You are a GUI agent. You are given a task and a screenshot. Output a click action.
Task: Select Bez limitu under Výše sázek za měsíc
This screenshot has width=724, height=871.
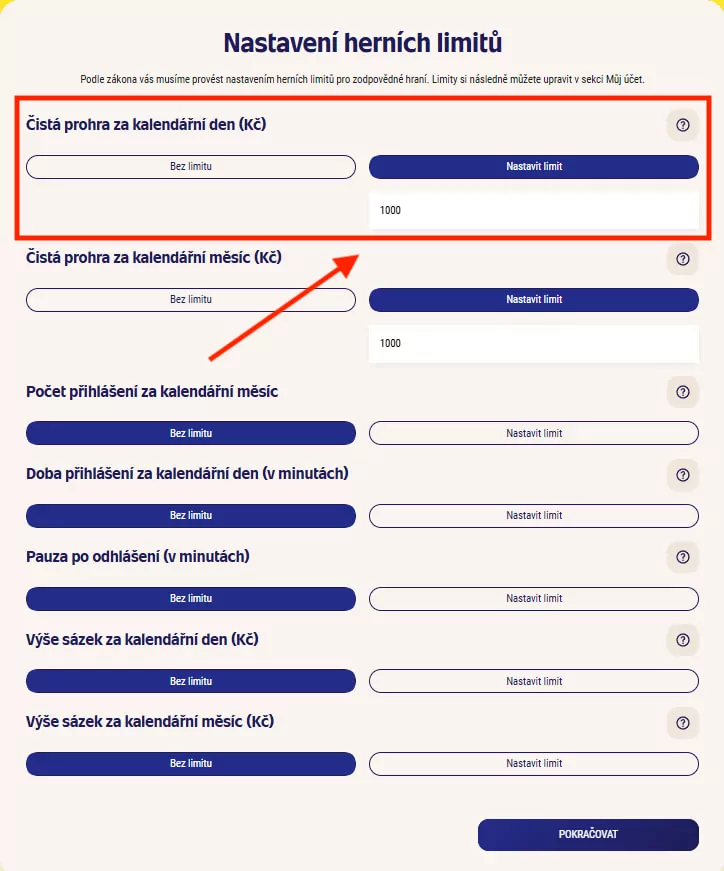coord(191,762)
